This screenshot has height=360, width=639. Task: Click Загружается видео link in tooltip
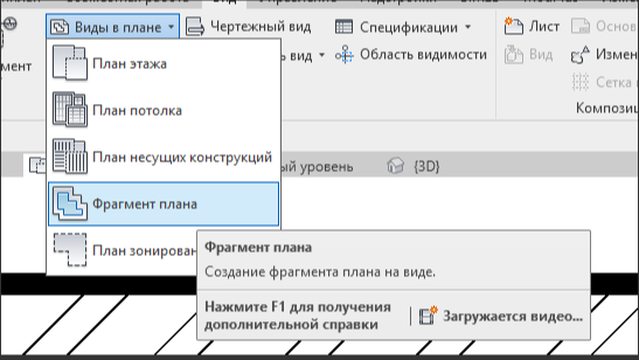coord(513,316)
